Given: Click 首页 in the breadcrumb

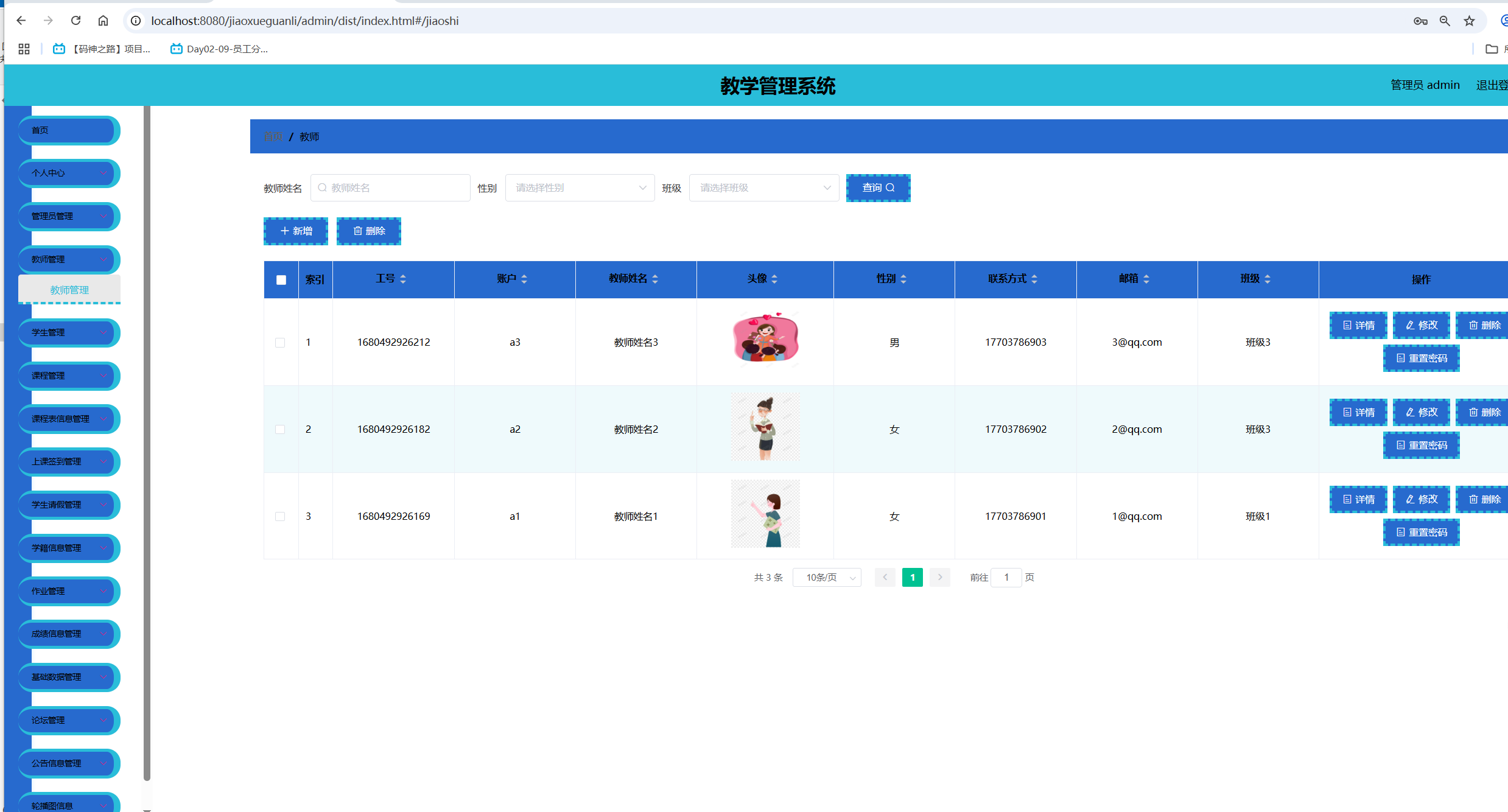Looking at the screenshot, I should [x=273, y=137].
